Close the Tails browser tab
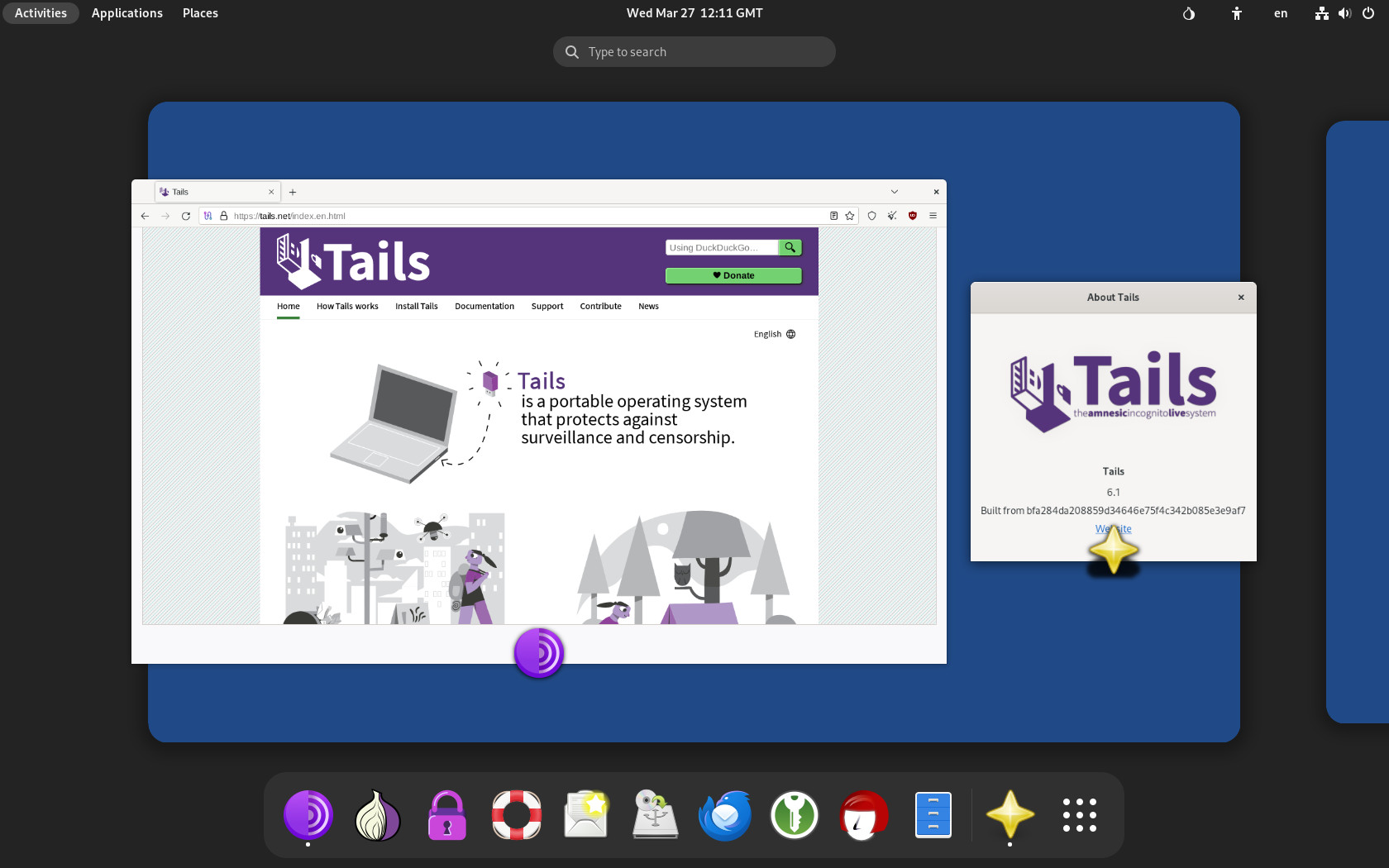The width and height of the screenshot is (1389, 868). click(x=271, y=192)
